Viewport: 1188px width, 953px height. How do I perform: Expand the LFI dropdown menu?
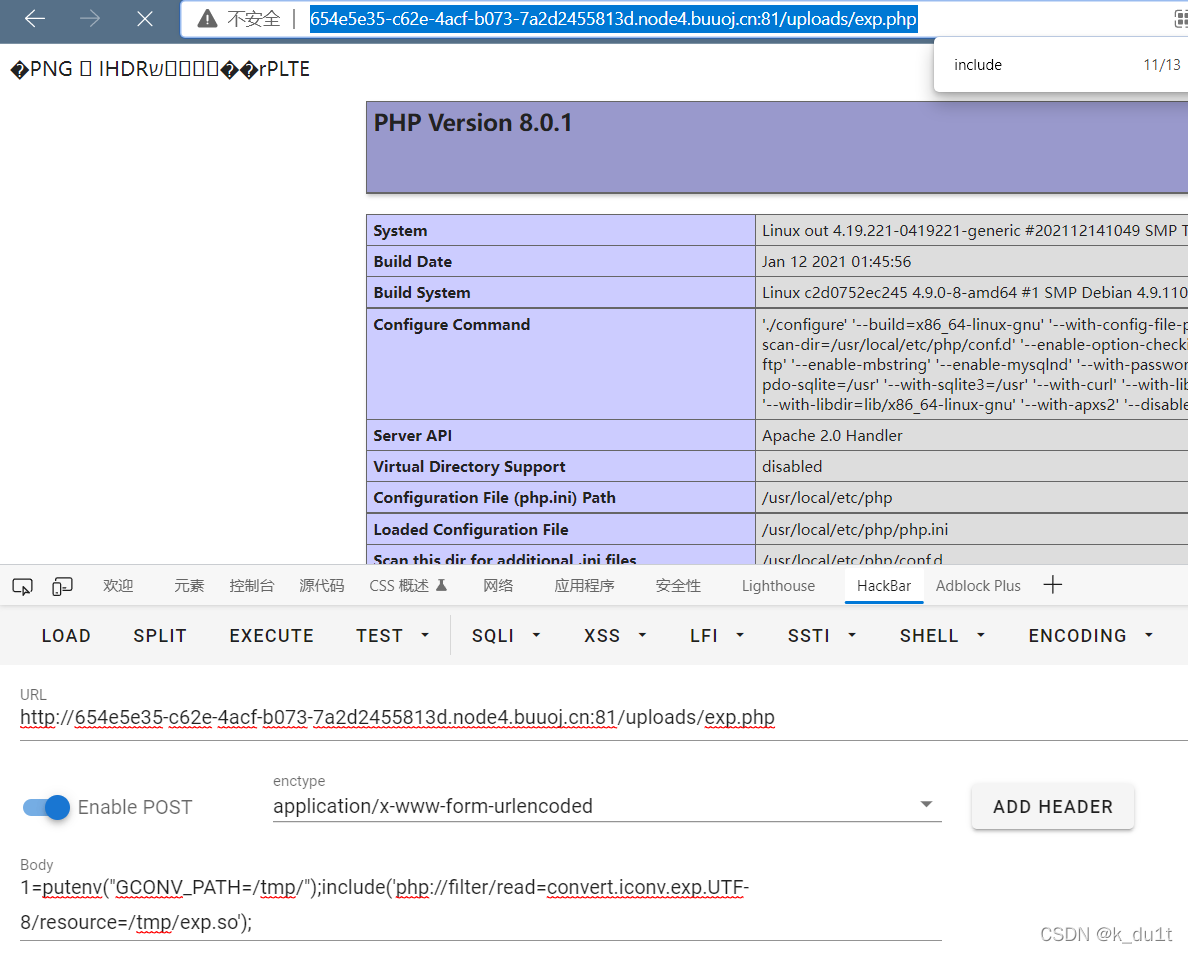pos(717,636)
